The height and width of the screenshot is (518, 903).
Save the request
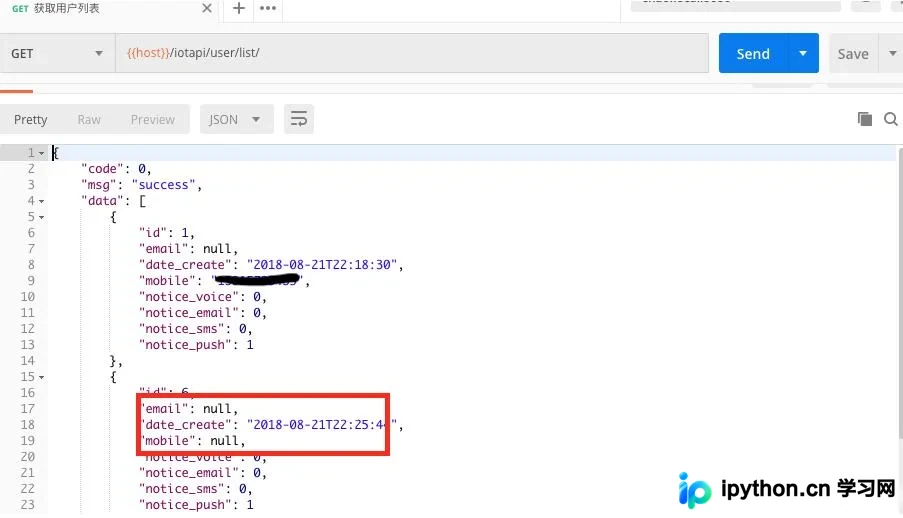point(853,54)
